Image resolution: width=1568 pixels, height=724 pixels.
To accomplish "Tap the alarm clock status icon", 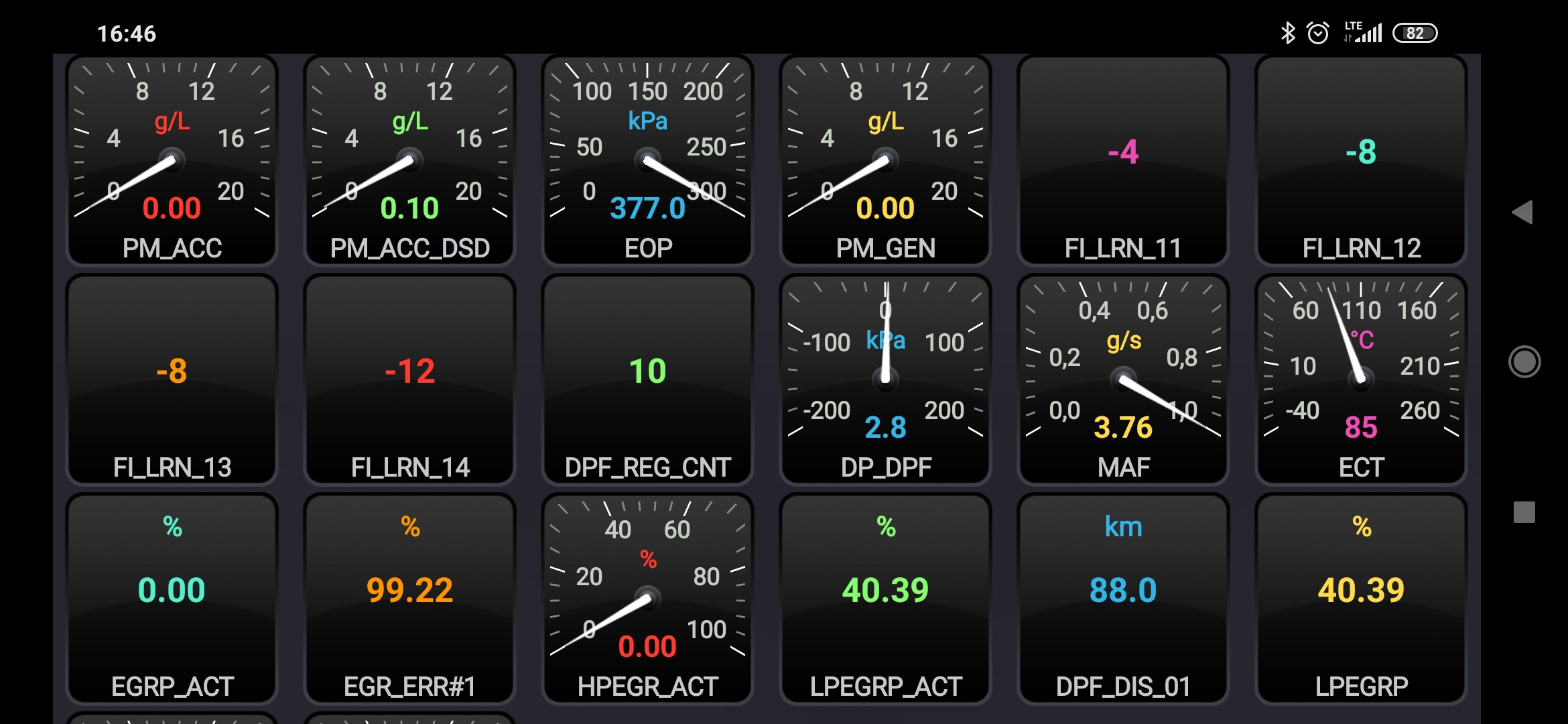I will (x=1317, y=33).
